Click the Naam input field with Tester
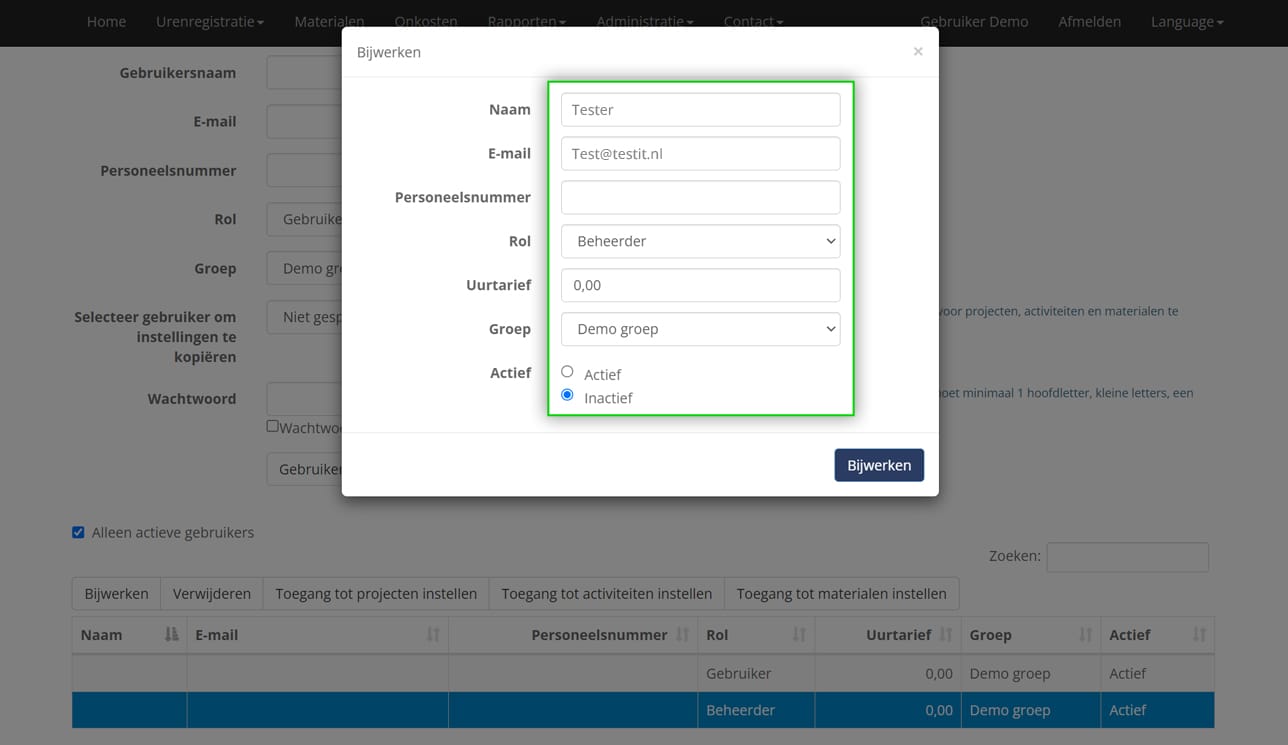 click(x=700, y=110)
